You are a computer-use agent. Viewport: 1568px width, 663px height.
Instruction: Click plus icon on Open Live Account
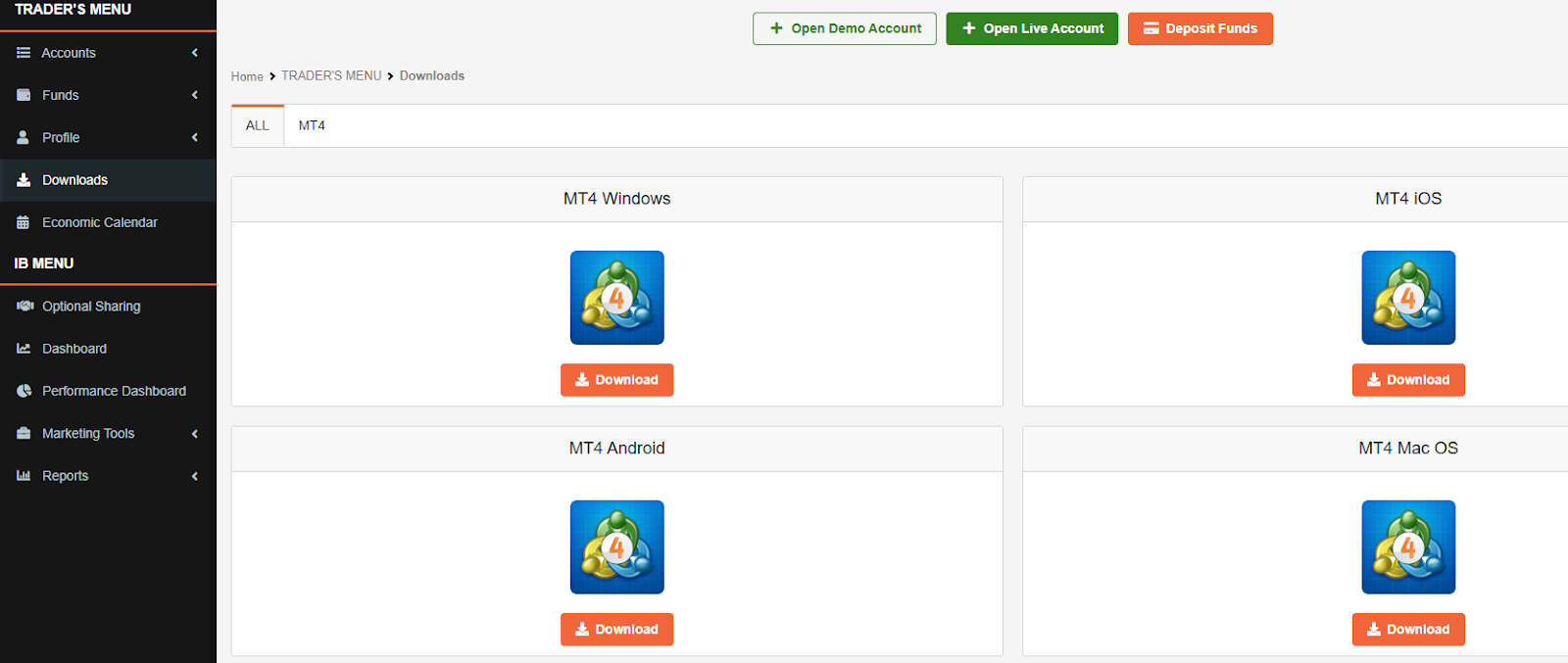(969, 28)
